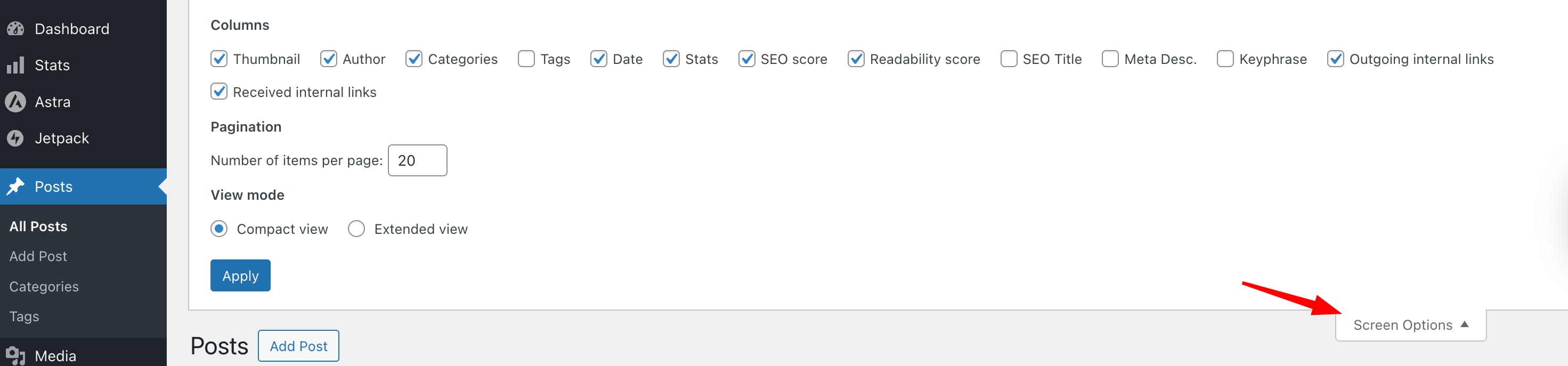The width and height of the screenshot is (1568, 366).
Task: Open All Posts from the sidebar
Action: coord(38,226)
